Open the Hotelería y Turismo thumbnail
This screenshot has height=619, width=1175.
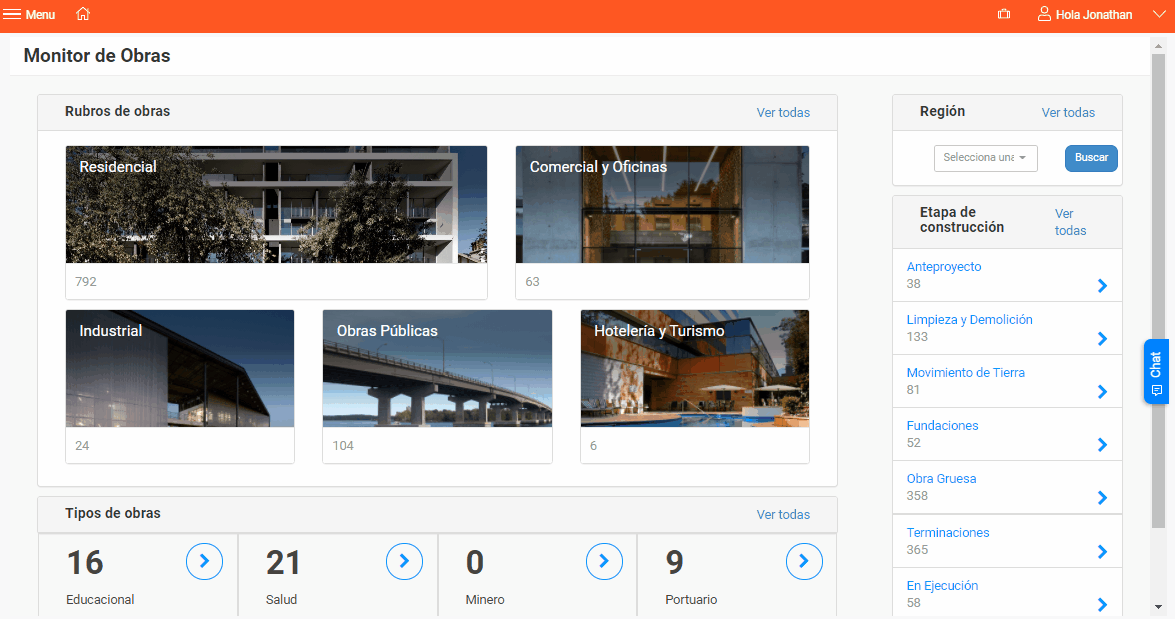pyautogui.click(x=695, y=369)
